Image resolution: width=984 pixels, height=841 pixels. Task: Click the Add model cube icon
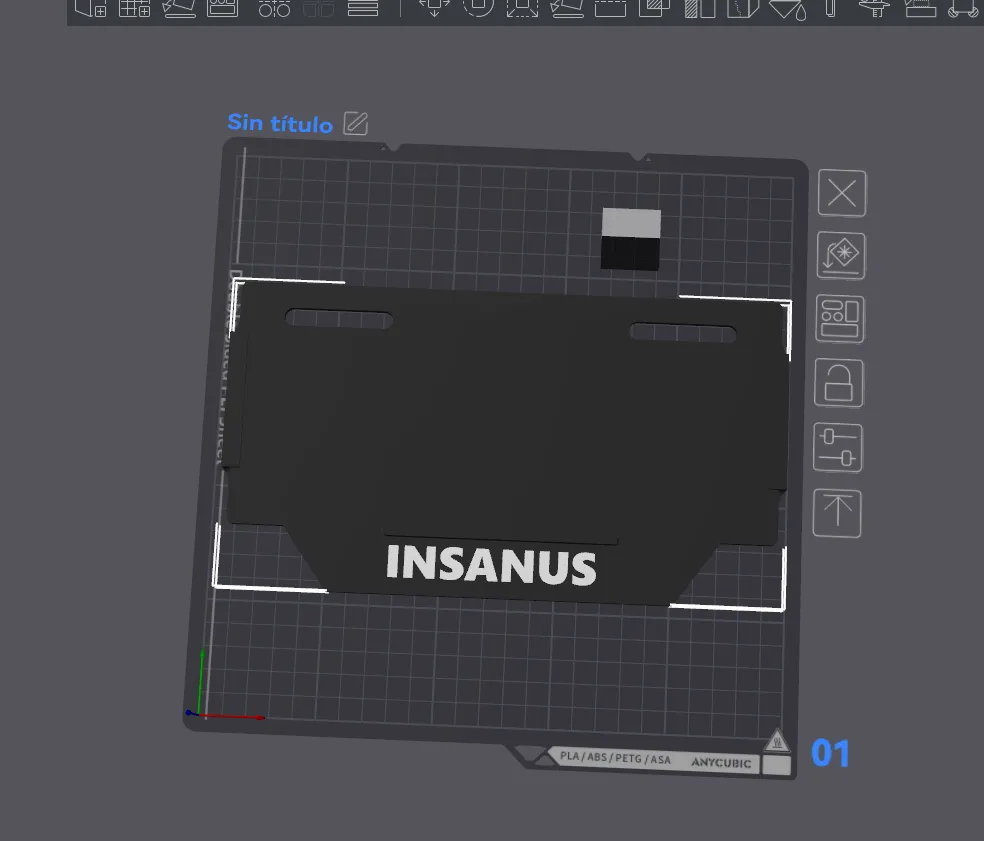[x=90, y=8]
